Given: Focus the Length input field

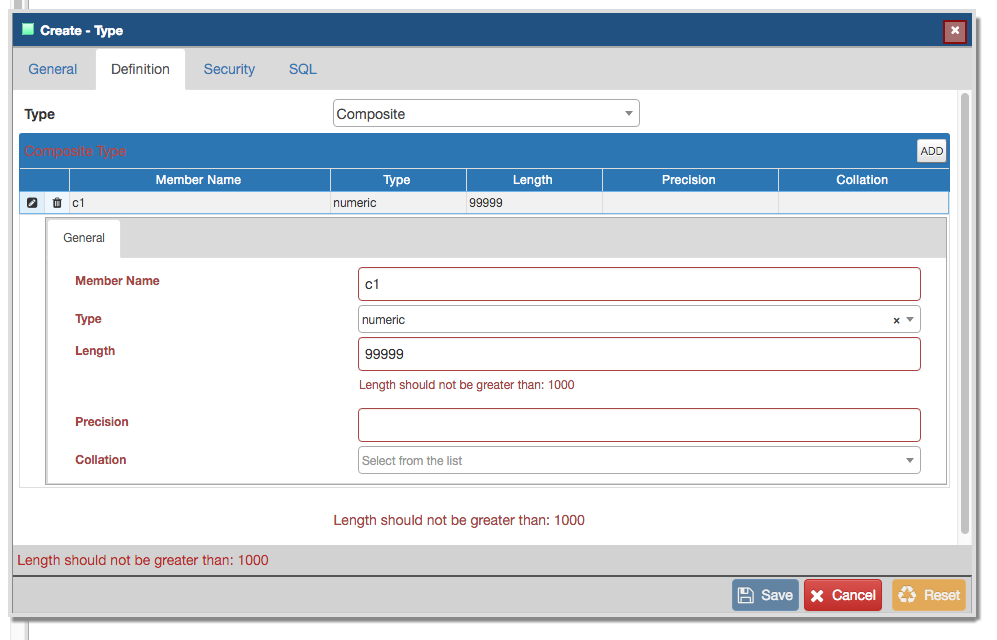Looking at the screenshot, I should [x=638, y=354].
